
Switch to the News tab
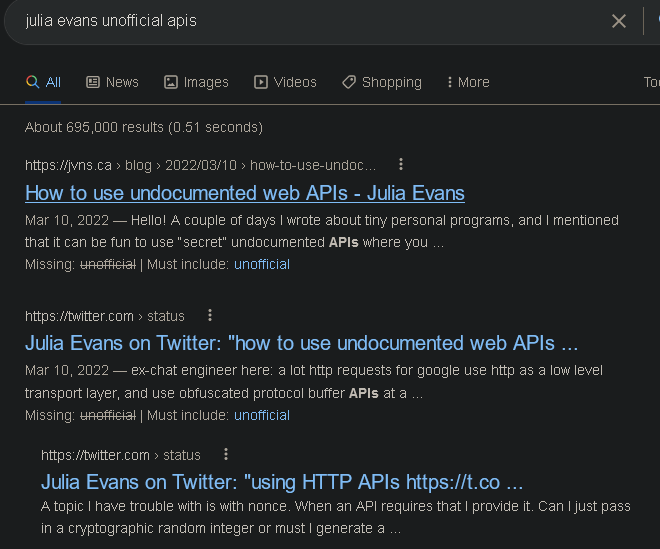point(112,82)
